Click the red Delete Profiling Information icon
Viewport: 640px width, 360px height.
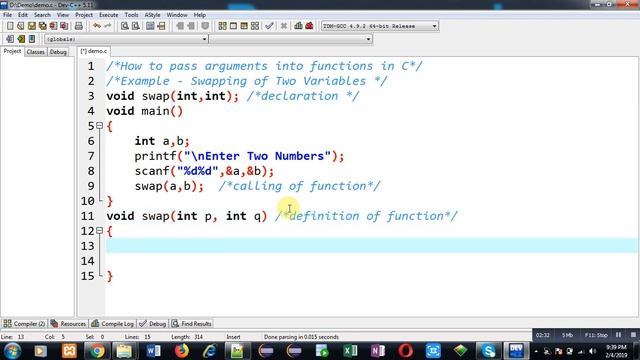pos(309,26)
